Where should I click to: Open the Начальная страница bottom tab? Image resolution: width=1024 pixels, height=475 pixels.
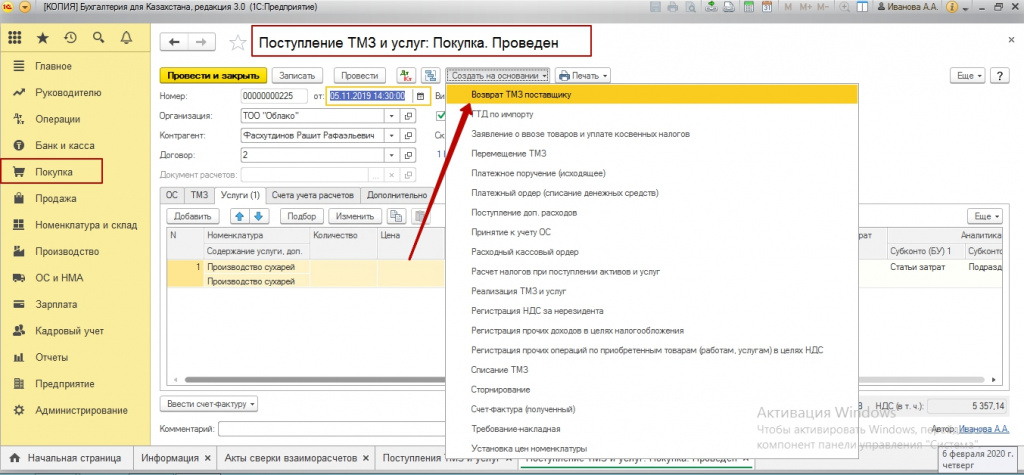point(66,457)
